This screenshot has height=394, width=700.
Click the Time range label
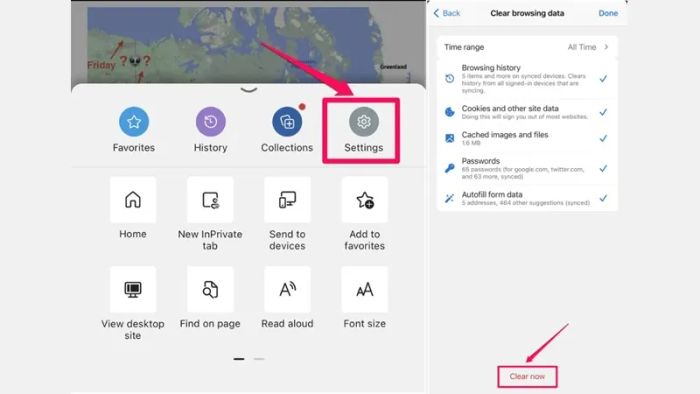pyautogui.click(x=464, y=47)
